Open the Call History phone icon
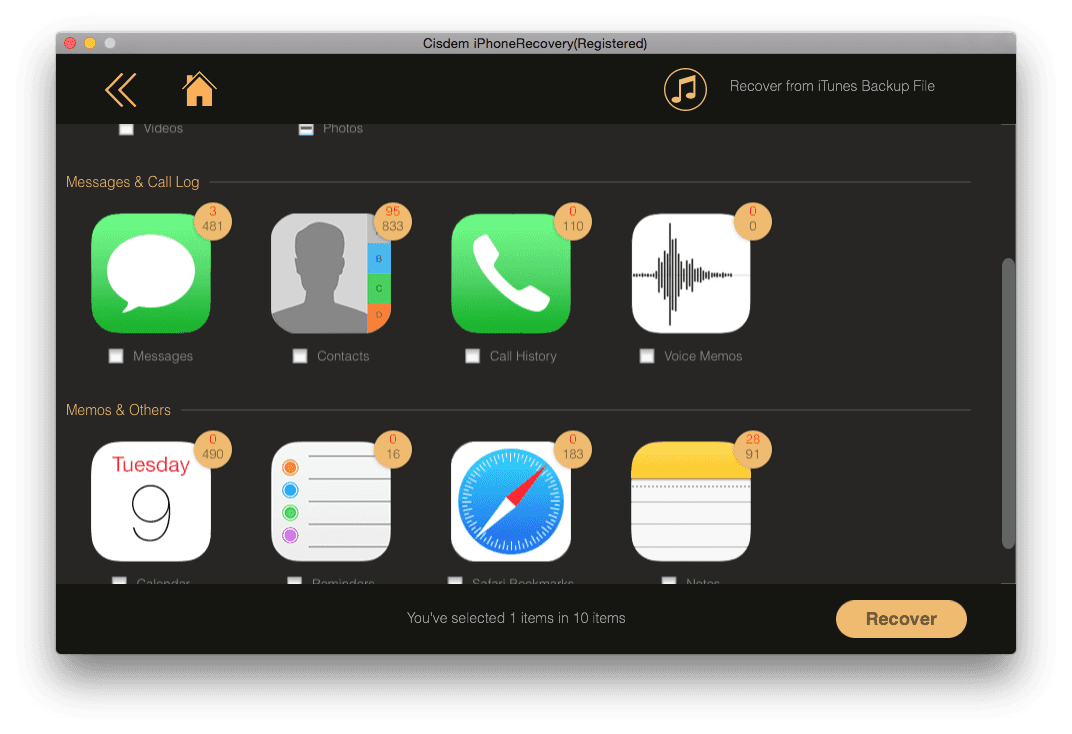Image resolution: width=1072 pixels, height=734 pixels. 511,273
